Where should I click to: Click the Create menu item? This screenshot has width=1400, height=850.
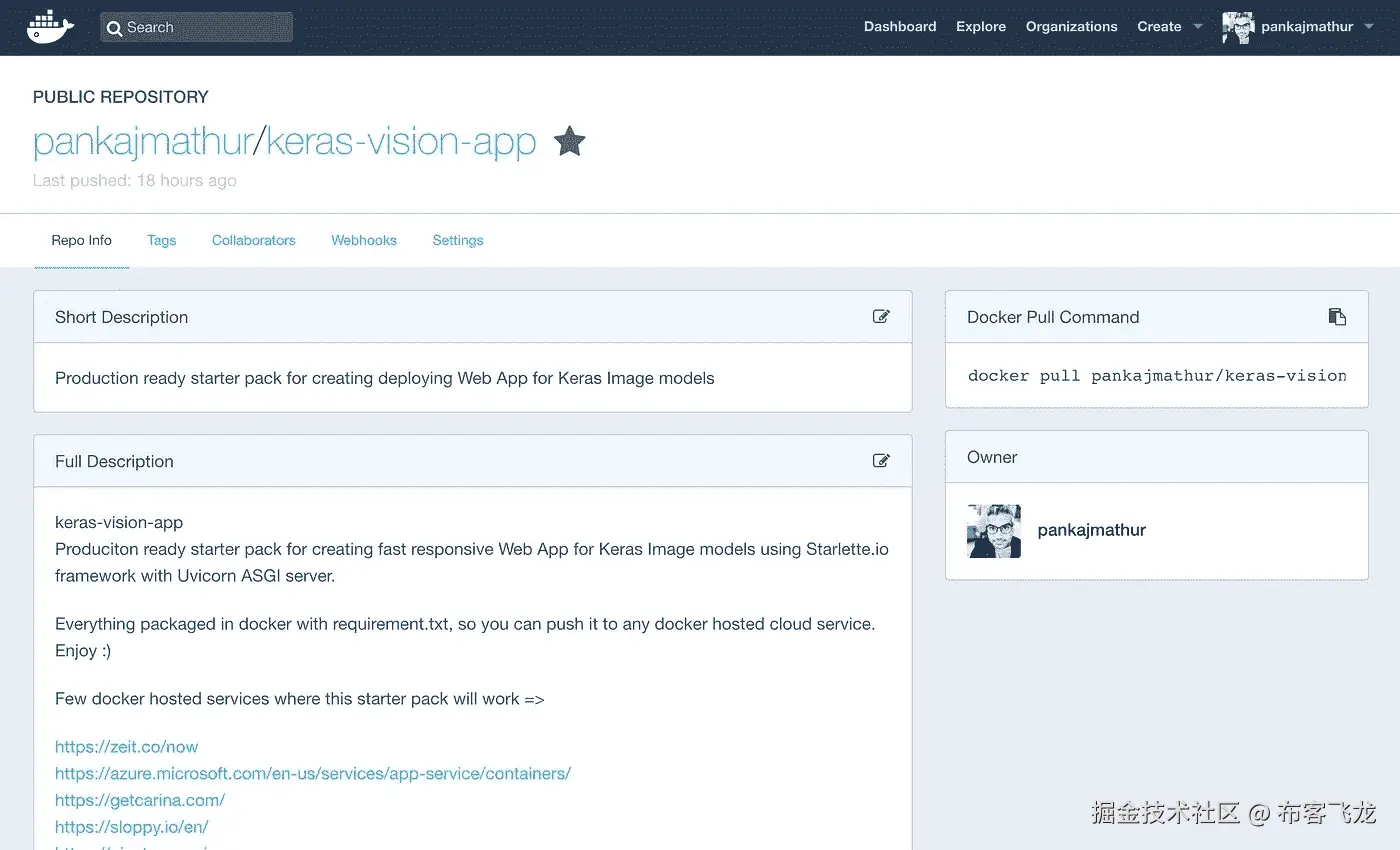point(1159,27)
